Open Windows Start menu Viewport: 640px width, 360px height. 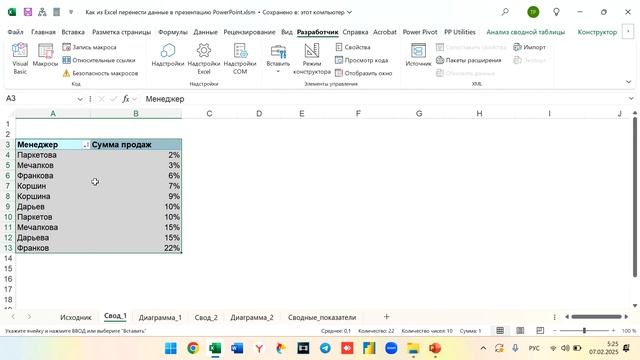coord(171,348)
